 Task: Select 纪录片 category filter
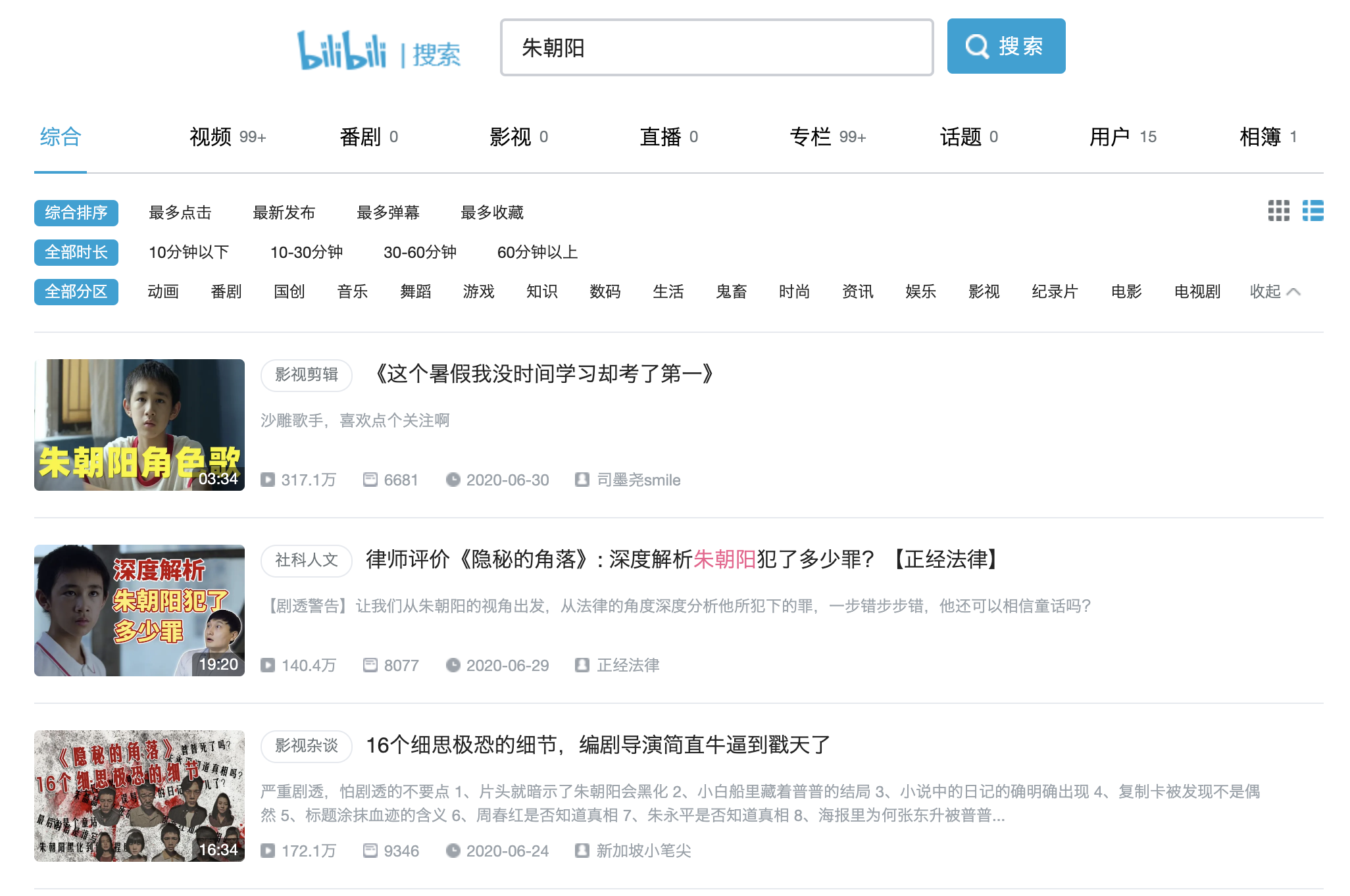click(1054, 291)
